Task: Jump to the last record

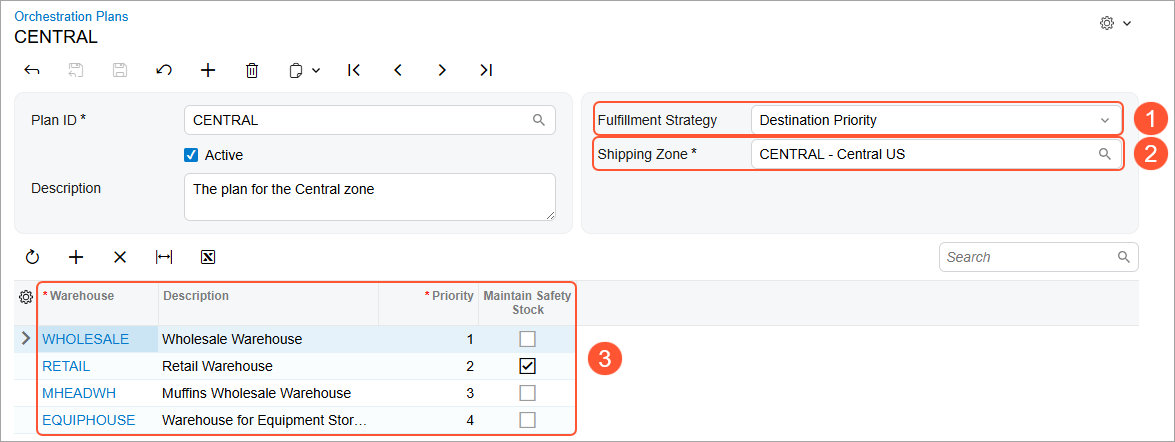Action: (486, 70)
